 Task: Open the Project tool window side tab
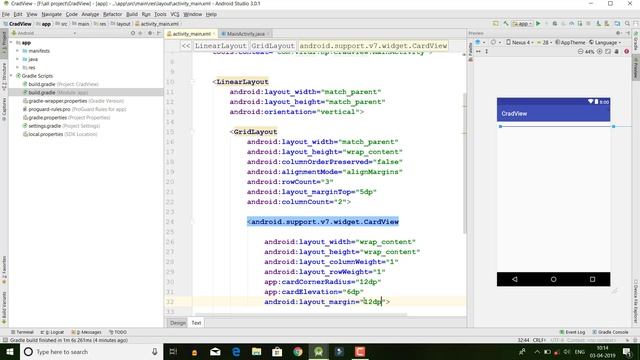point(4,44)
